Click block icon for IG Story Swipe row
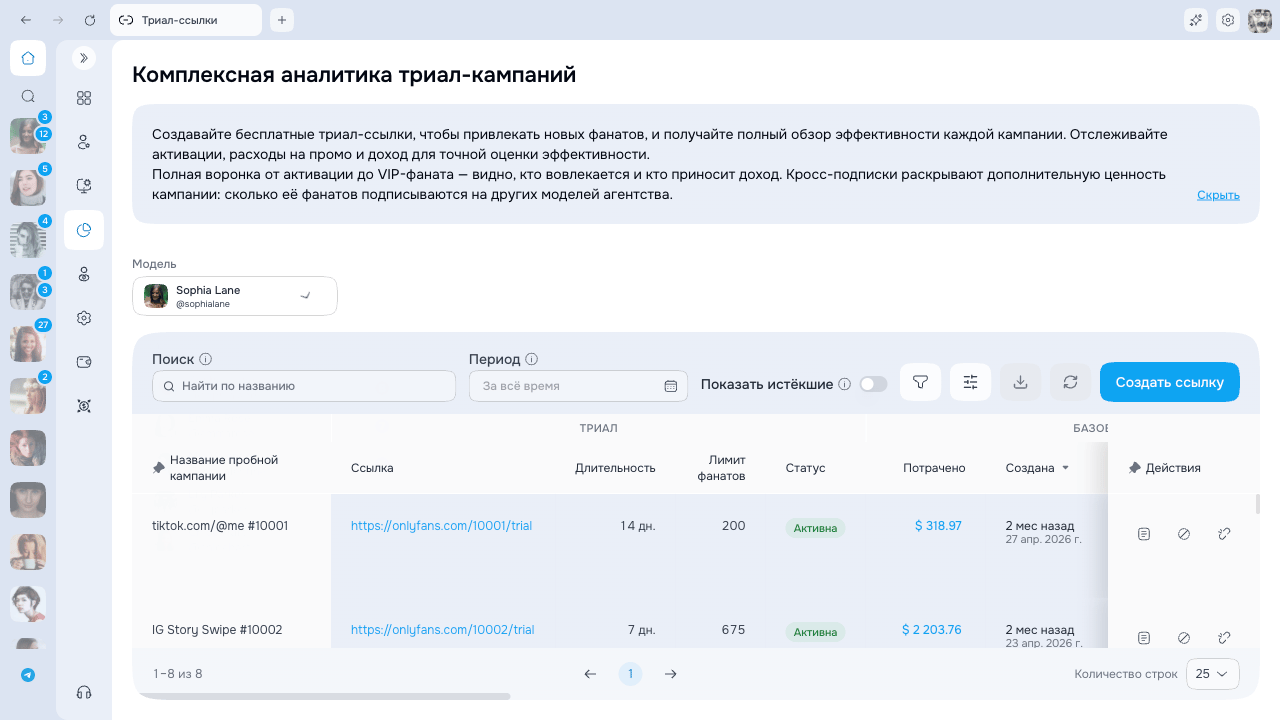The width and height of the screenshot is (1280, 720). (1184, 638)
